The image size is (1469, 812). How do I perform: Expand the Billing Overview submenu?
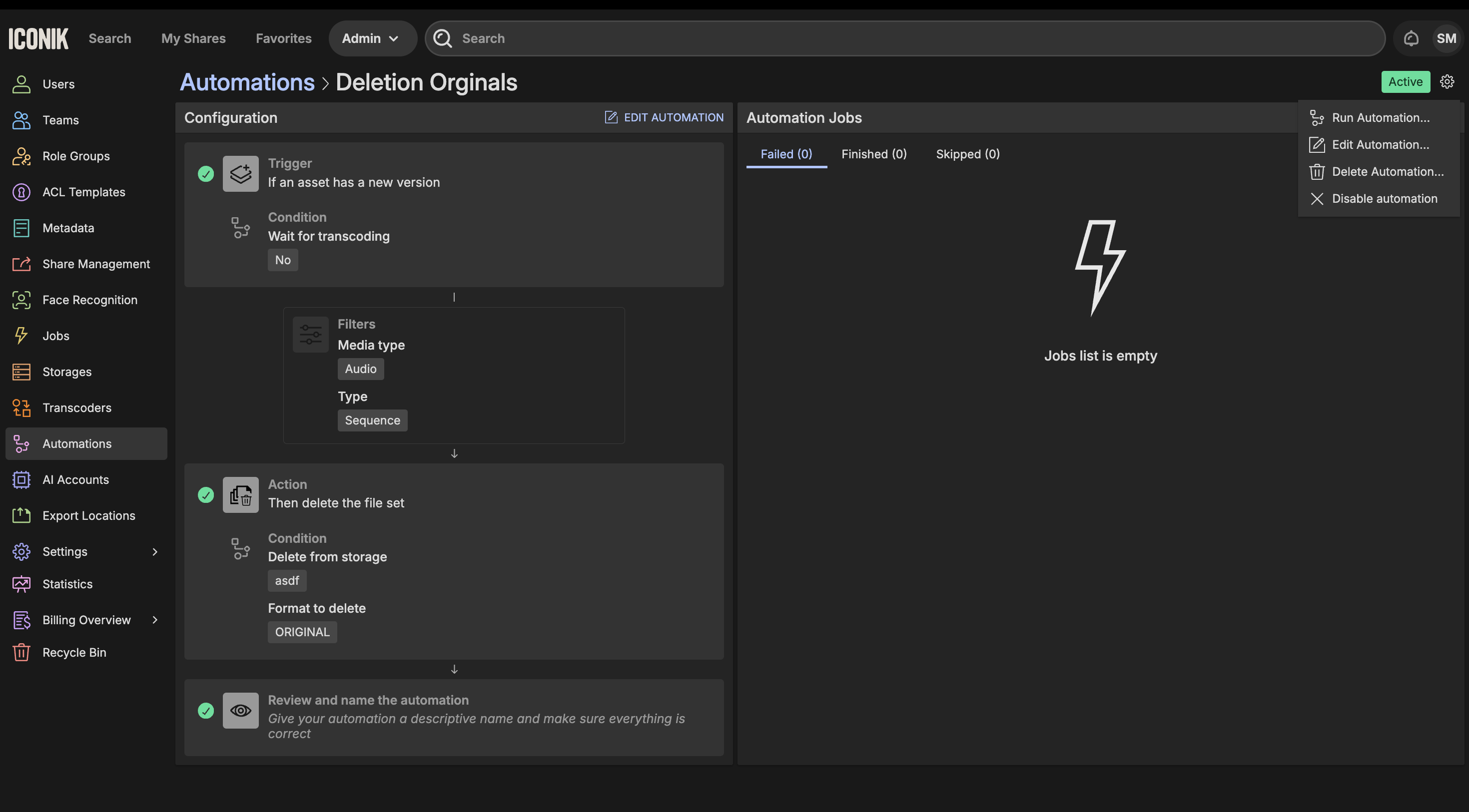pyautogui.click(x=154, y=619)
